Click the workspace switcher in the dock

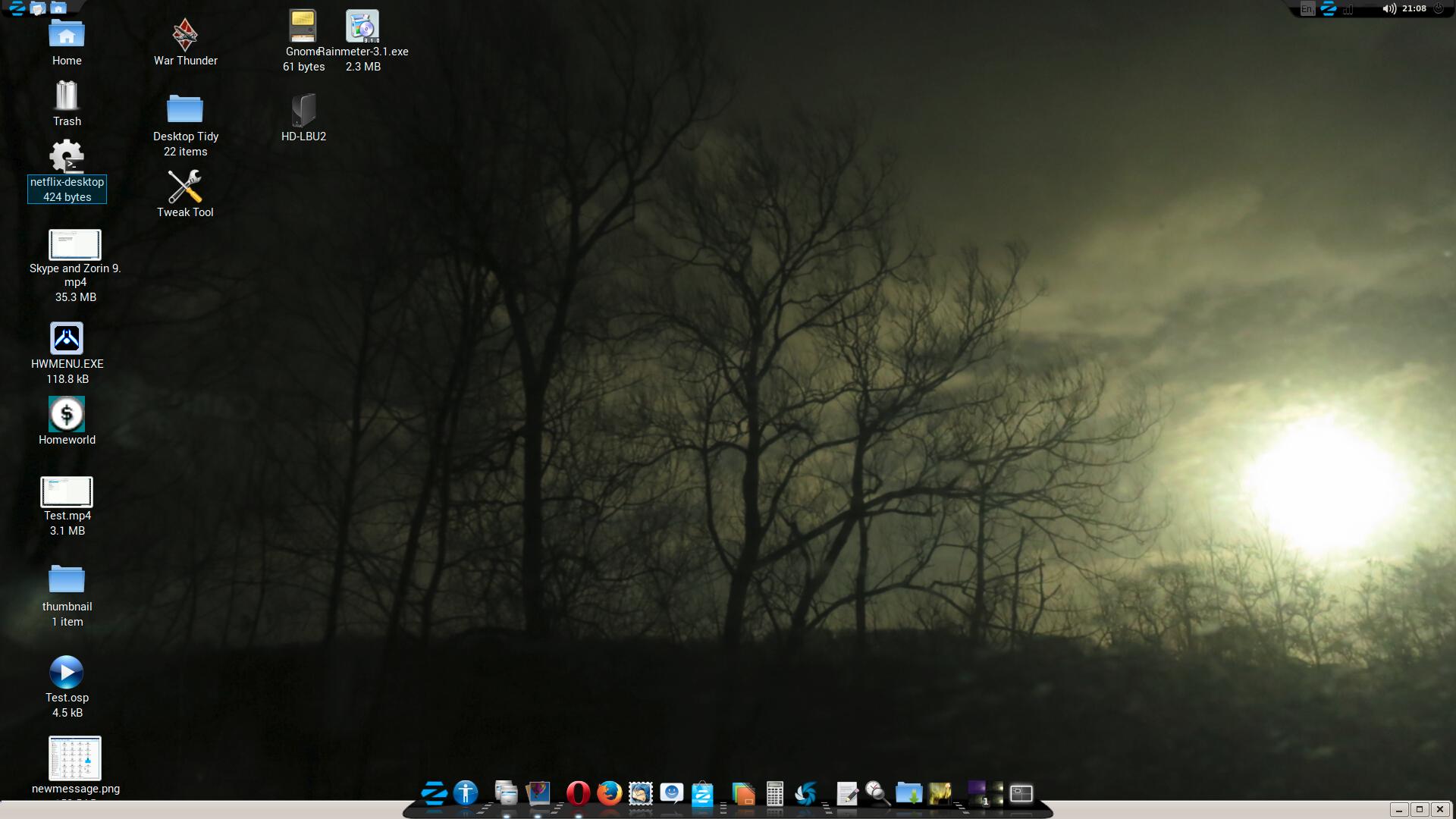pyautogui.click(x=985, y=794)
